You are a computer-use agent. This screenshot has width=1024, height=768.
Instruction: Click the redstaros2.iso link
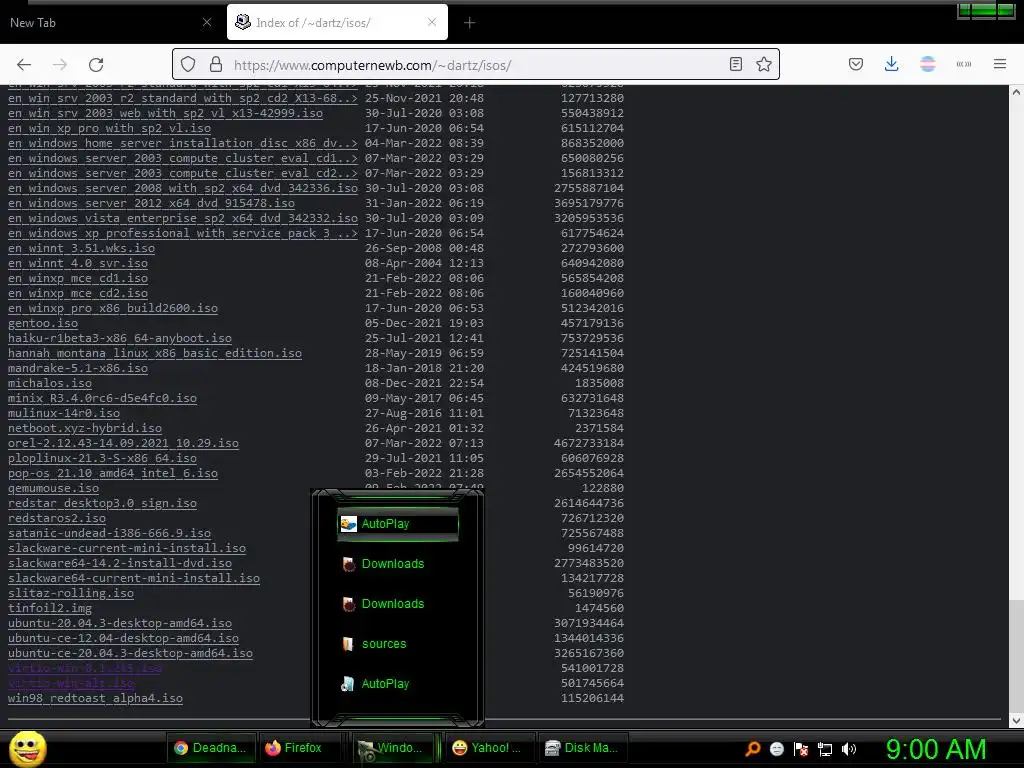[x=57, y=519]
